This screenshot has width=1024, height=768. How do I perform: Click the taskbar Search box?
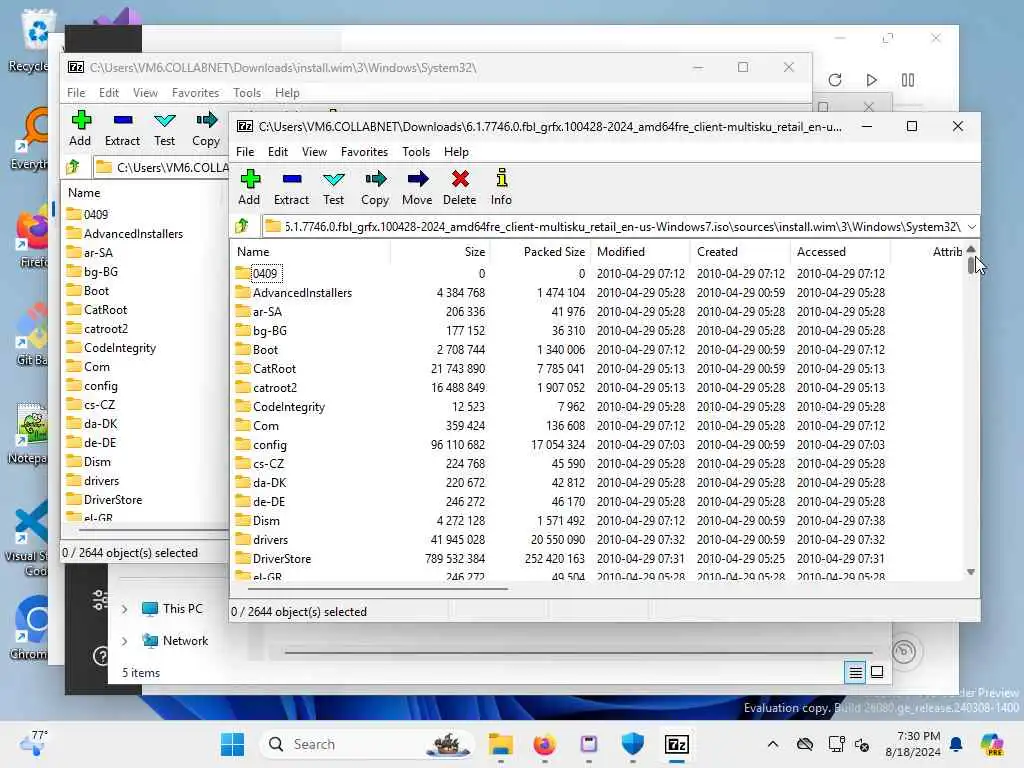point(368,744)
